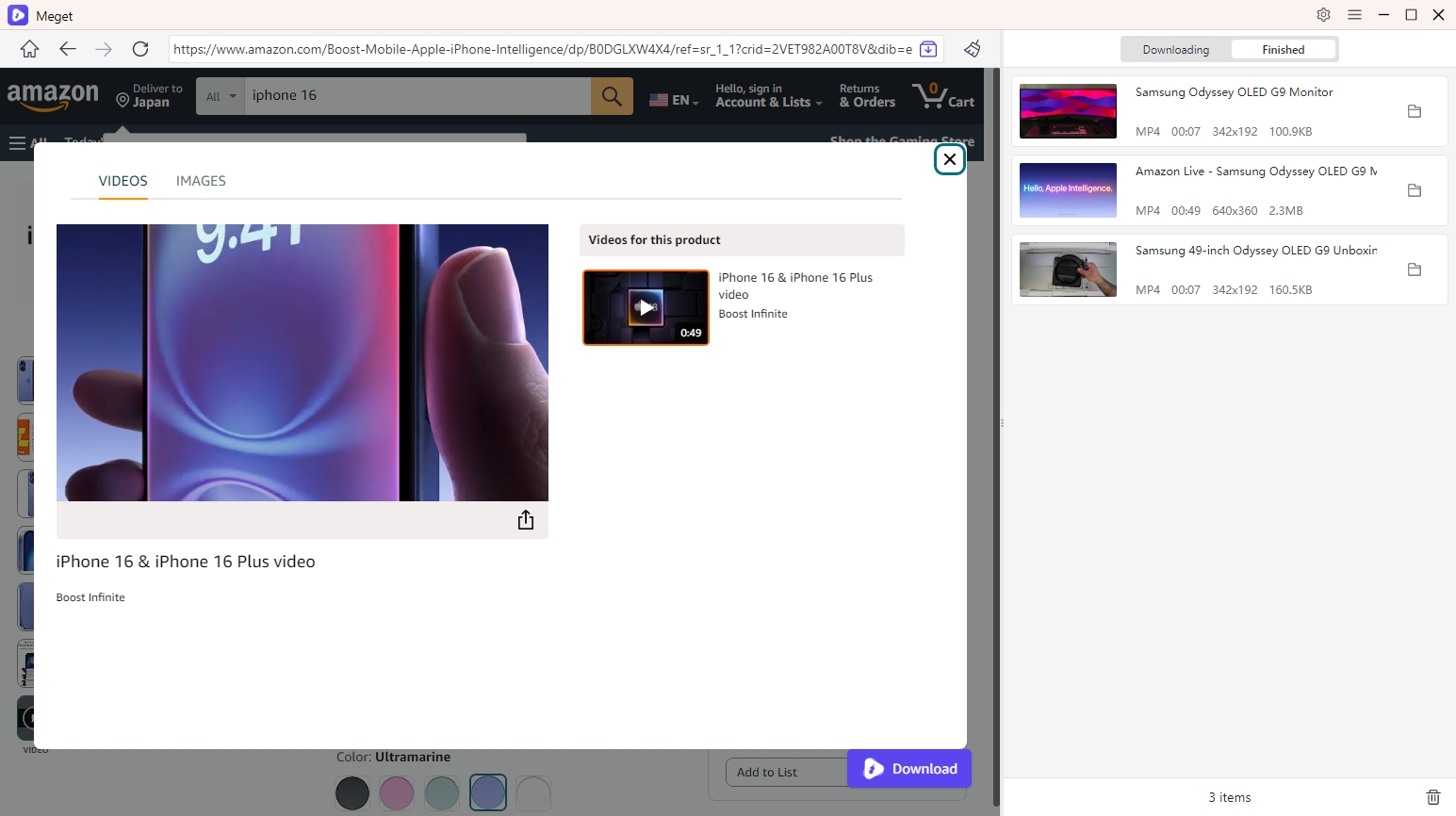Image resolution: width=1456 pixels, height=816 pixels.
Task: Select the IMAGES tab in popup
Action: point(201,181)
